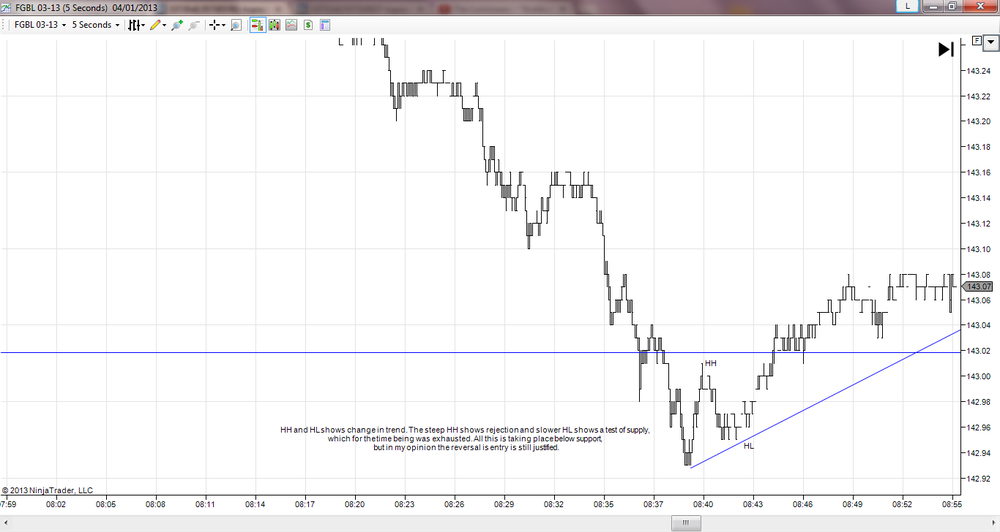Image resolution: width=1000 pixels, height=532 pixels.
Task: Click the grayed zoom out icon
Action: [194, 25]
